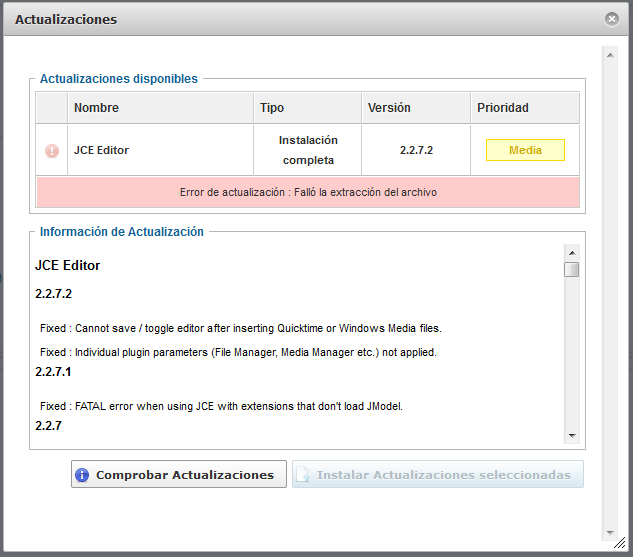This screenshot has height=557, width=633.
Task: Click the blue info icon on Comprobar Actualizaciones
Action: pyautogui.click(x=82, y=475)
